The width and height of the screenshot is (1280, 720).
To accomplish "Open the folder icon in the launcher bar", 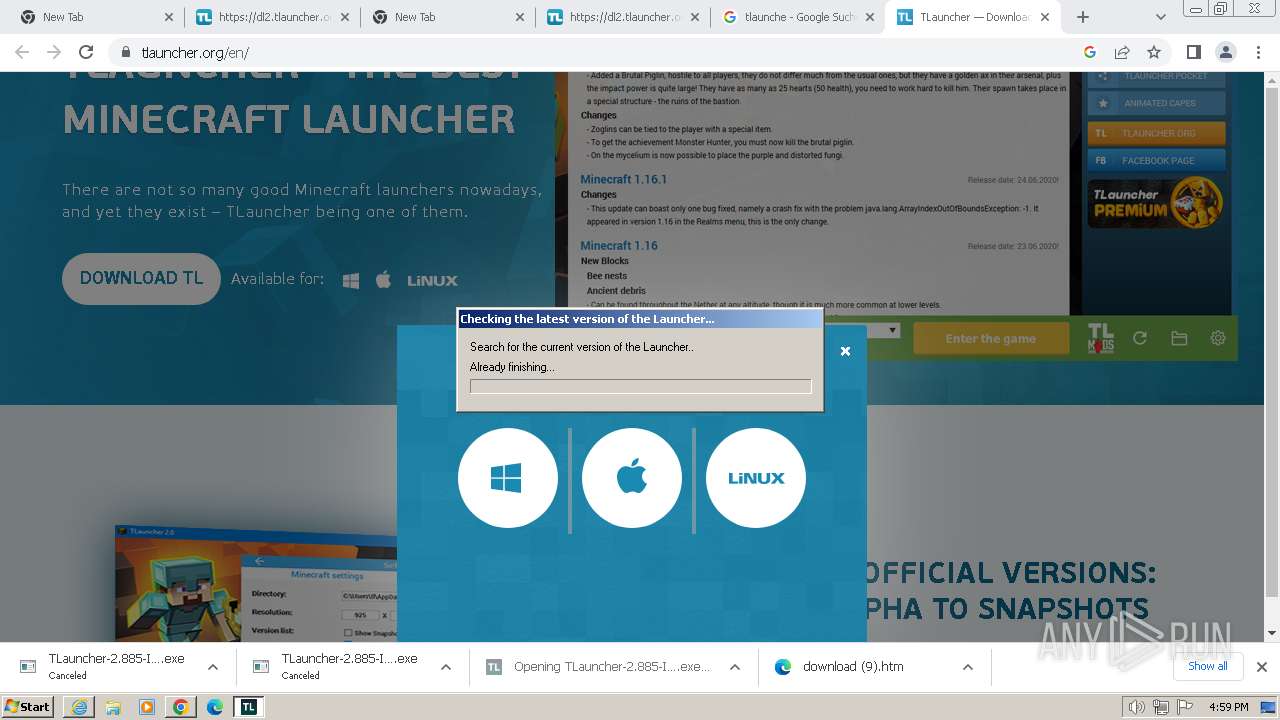I will [1179, 338].
